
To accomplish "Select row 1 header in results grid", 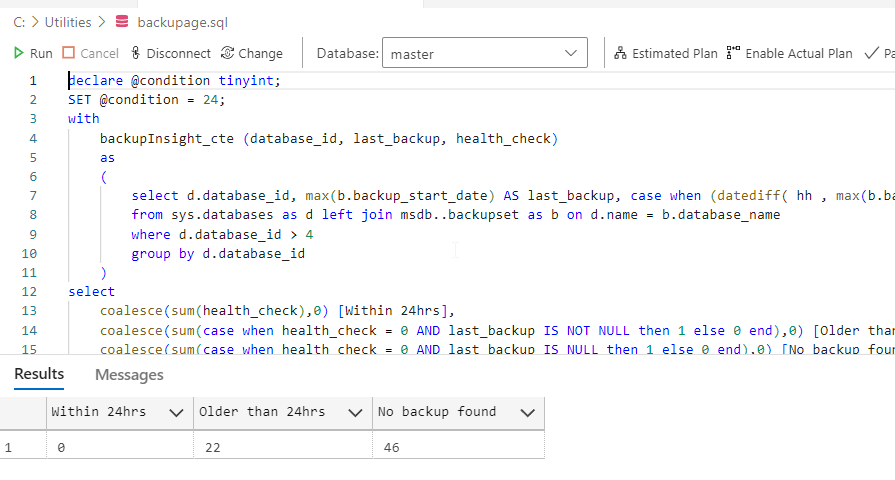I will (9, 447).
